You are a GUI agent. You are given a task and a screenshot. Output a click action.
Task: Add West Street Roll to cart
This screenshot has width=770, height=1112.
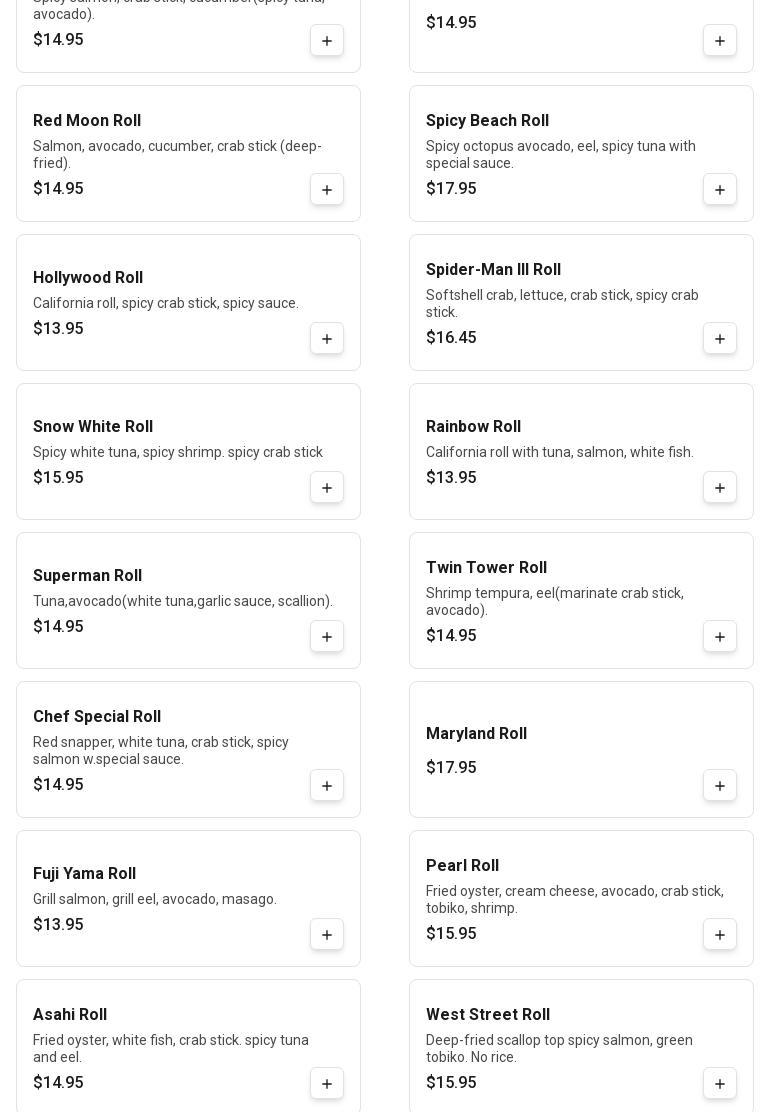pos(720,1084)
